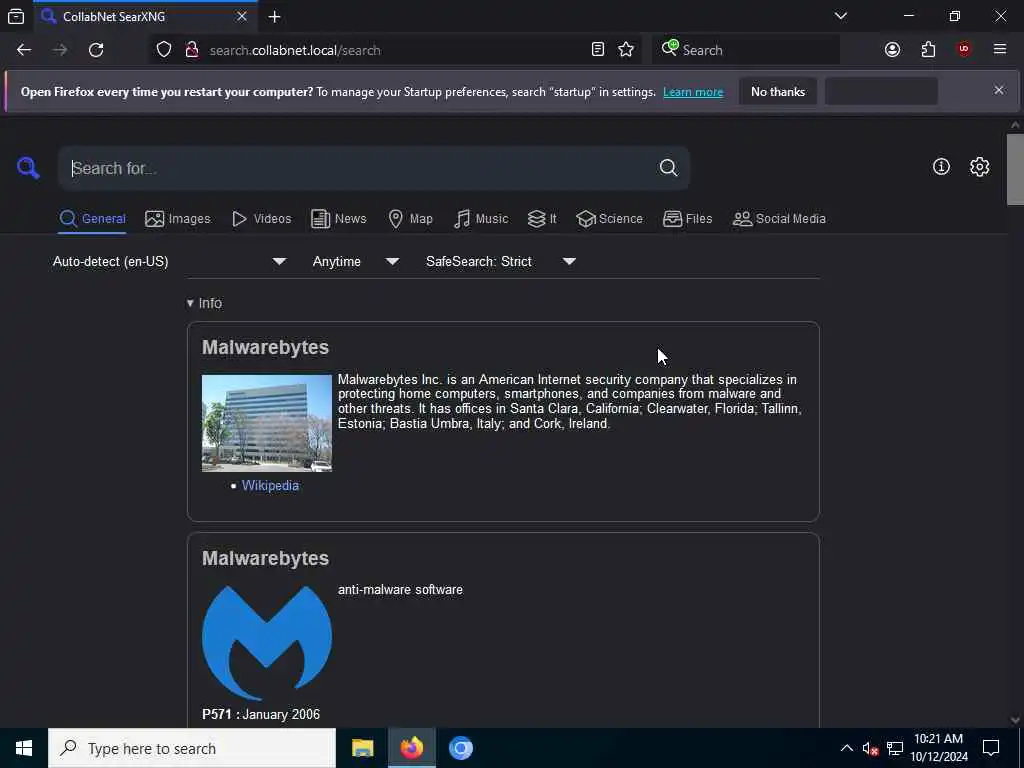Go back with the browser back arrow
The height and width of the screenshot is (768, 1024).
[x=24, y=50]
